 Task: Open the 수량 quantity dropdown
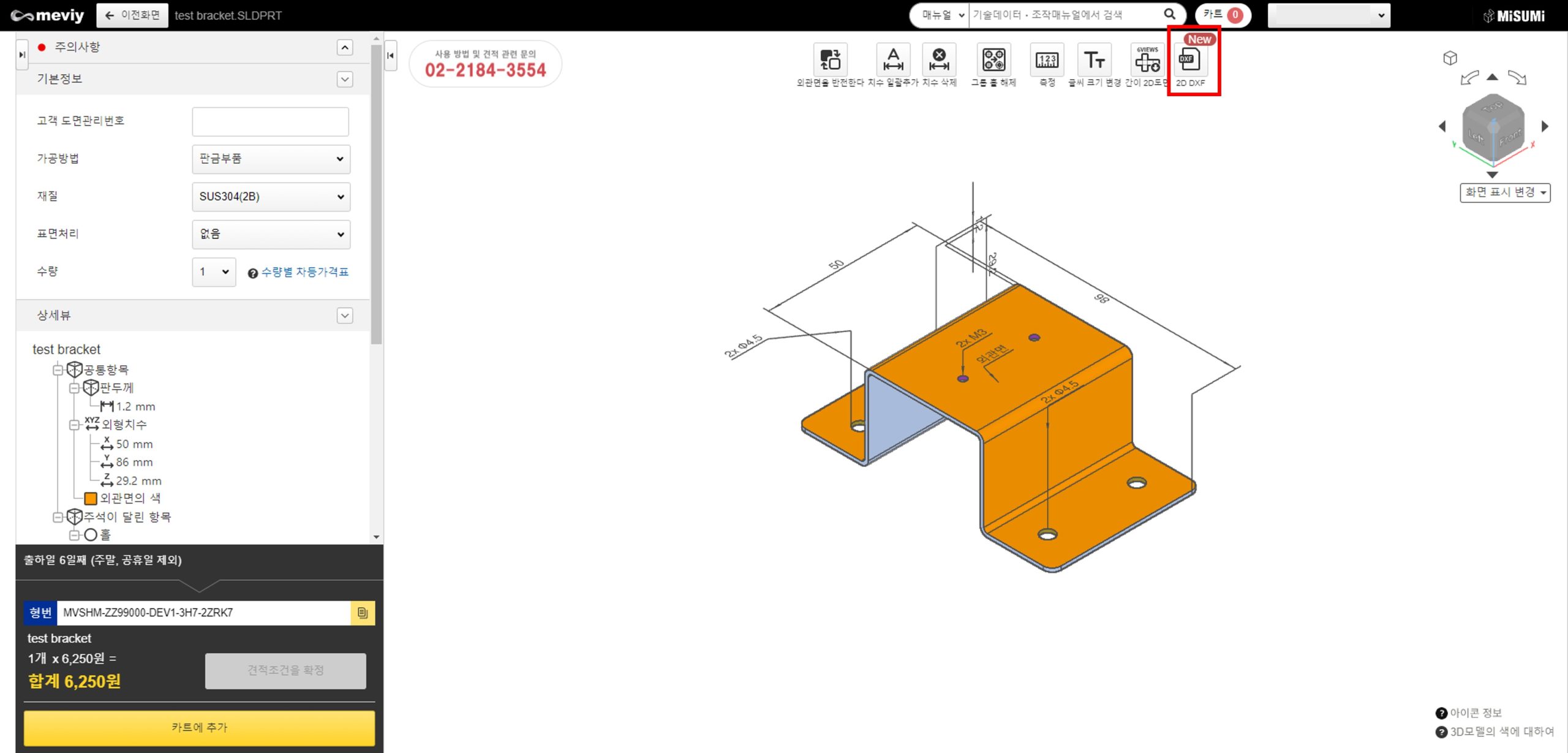[x=214, y=272]
